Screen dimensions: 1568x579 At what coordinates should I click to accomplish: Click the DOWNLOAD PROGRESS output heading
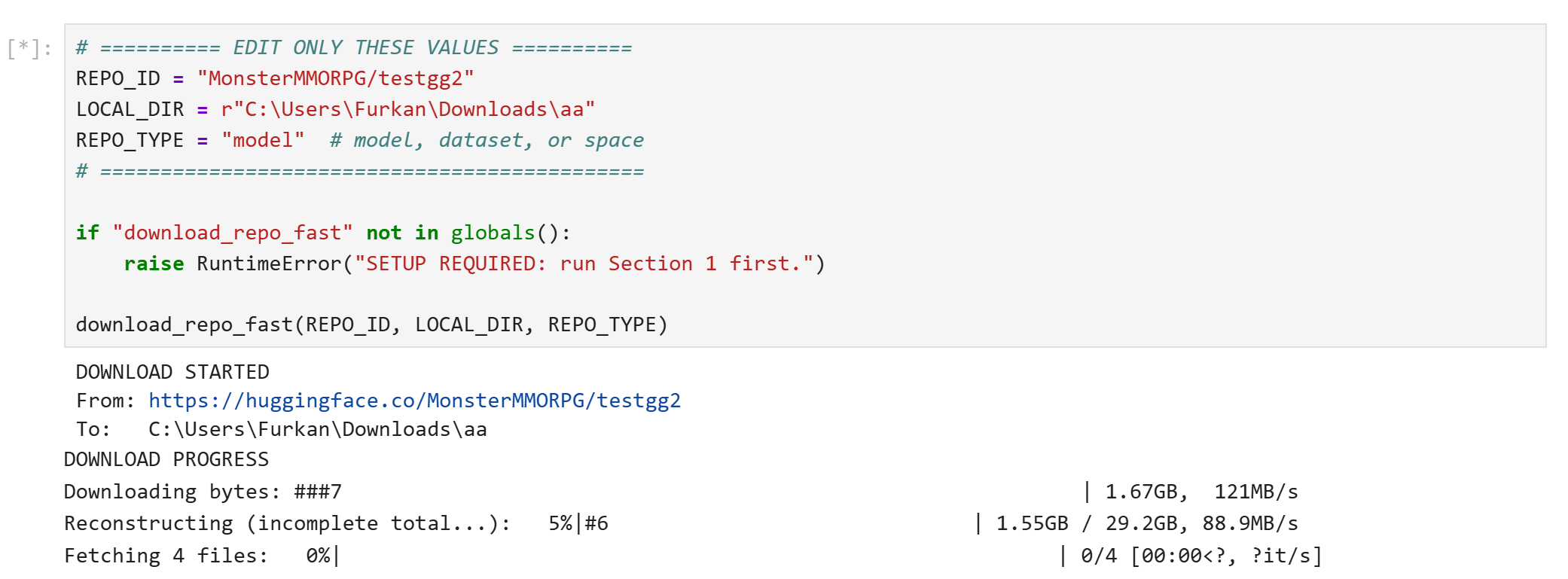tap(166, 460)
